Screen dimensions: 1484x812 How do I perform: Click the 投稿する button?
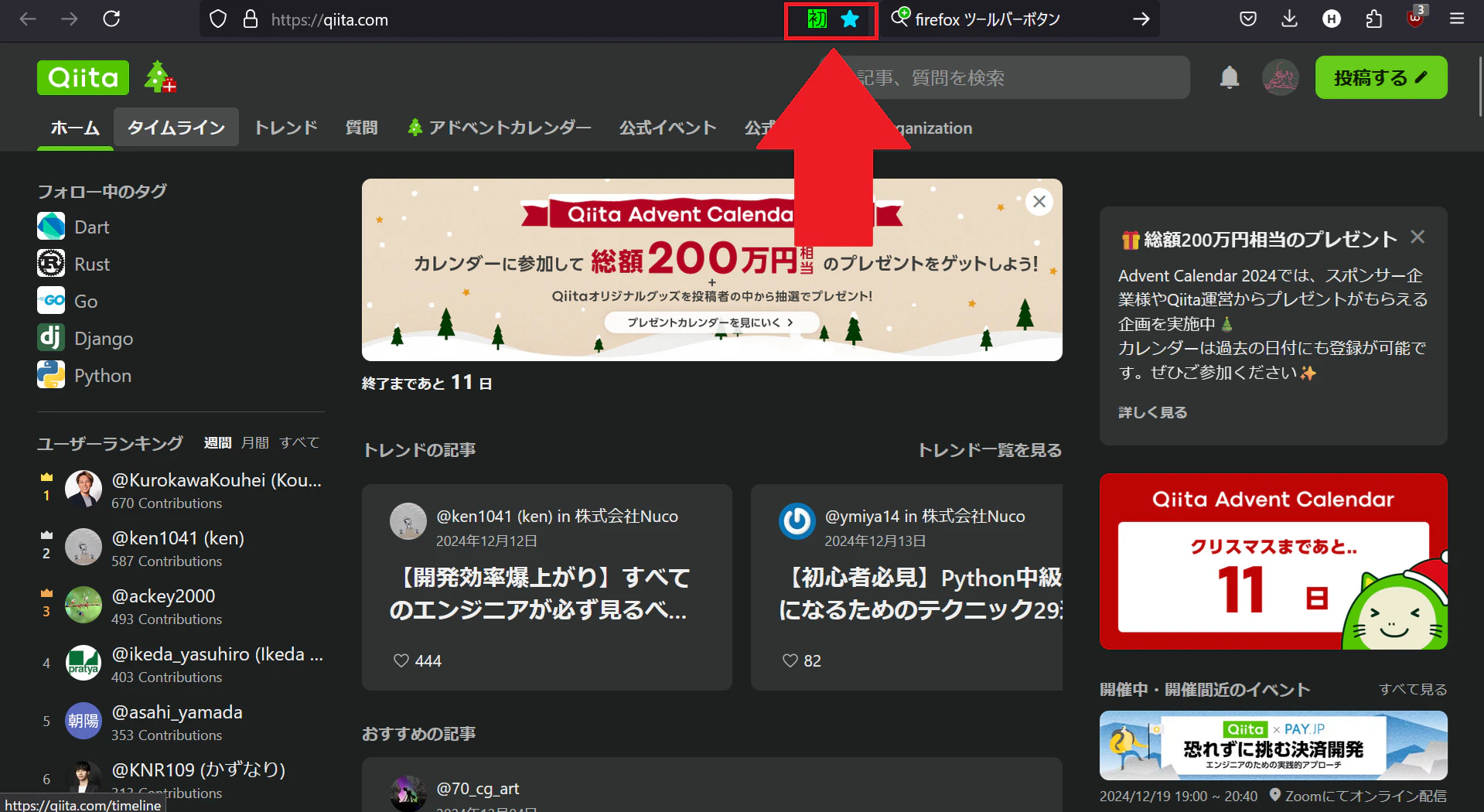pos(1380,77)
